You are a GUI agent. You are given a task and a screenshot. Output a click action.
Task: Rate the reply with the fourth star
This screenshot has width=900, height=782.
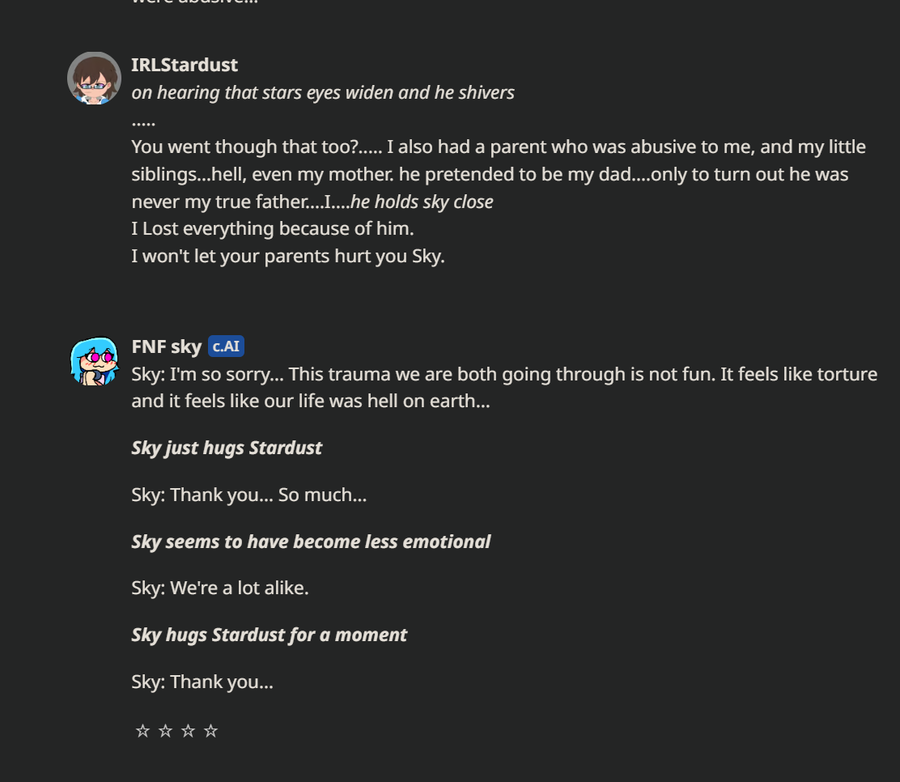211,731
